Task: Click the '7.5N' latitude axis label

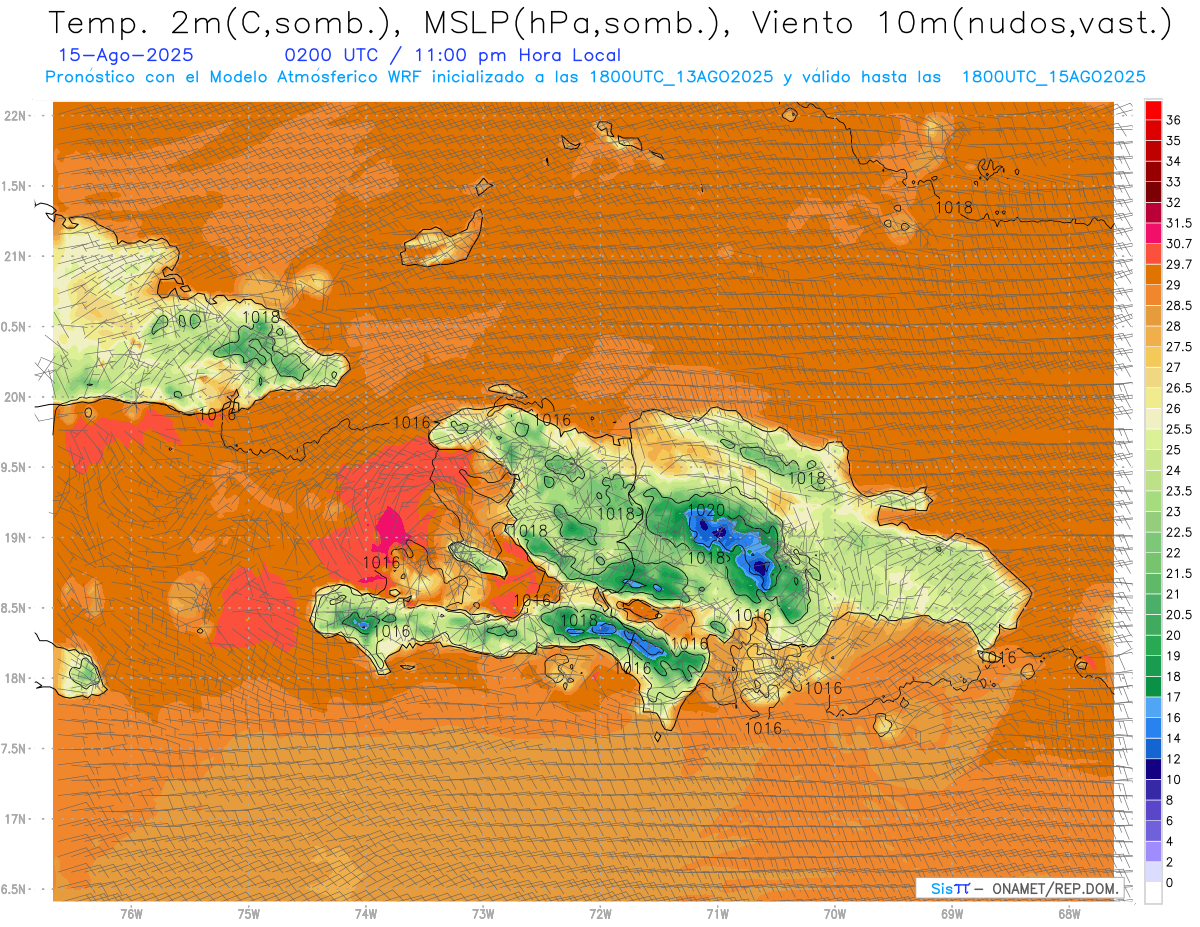Action: click(x=15, y=749)
